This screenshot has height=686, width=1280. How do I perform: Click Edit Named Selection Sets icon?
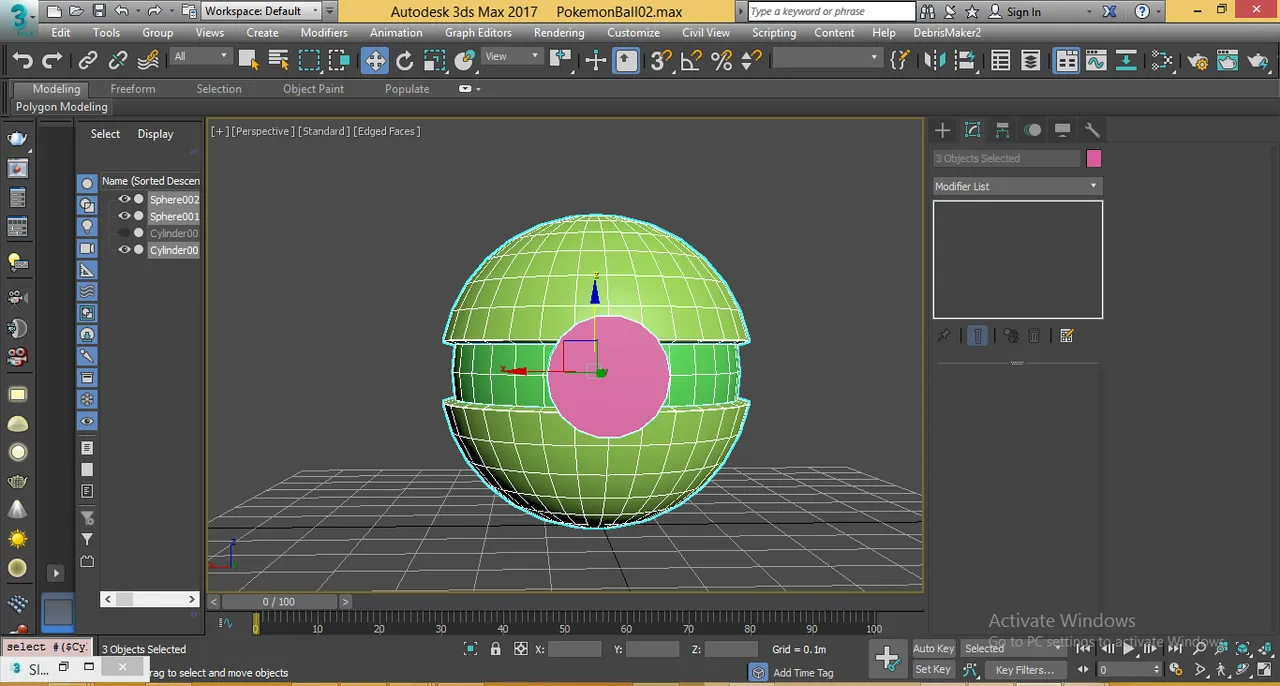tap(899, 61)
